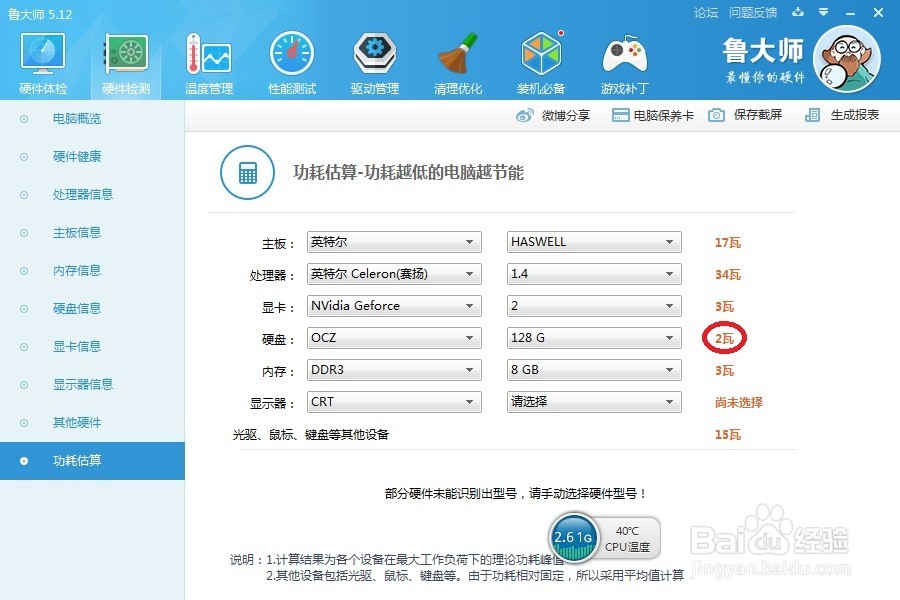Expand the 硬盘 capacity dropdown showing 128 G

click(594, 338)
